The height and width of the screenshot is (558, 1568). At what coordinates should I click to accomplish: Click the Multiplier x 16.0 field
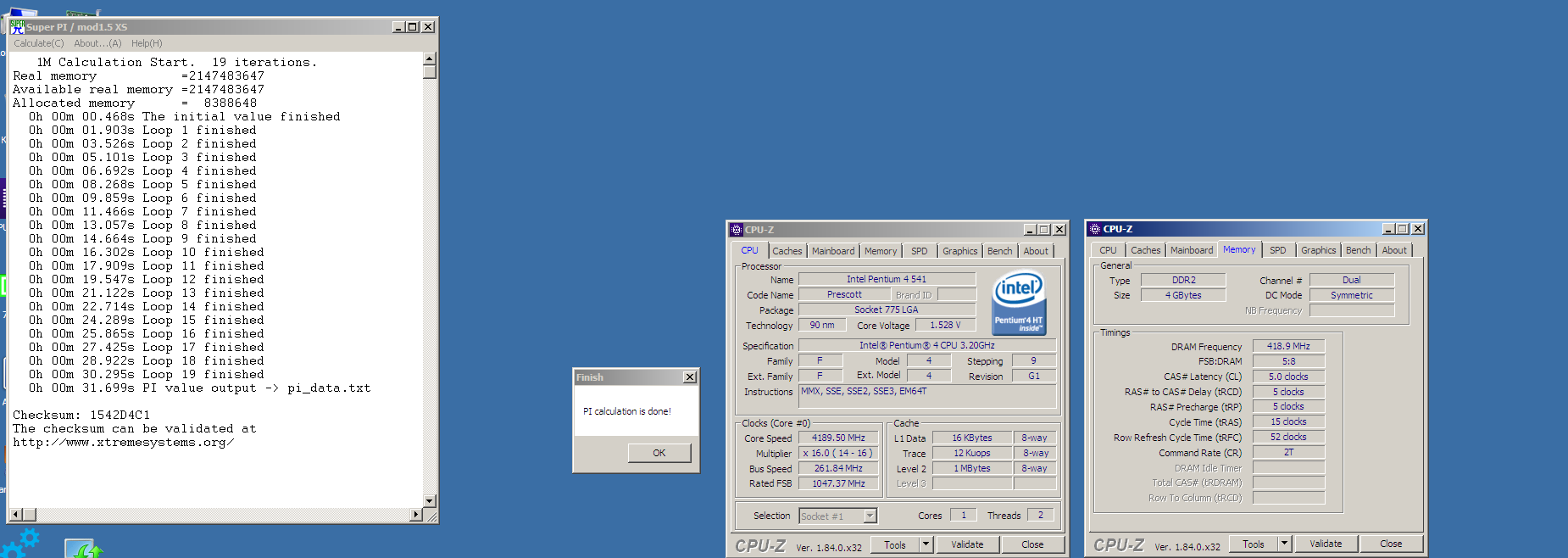click(x=838, y=454)
